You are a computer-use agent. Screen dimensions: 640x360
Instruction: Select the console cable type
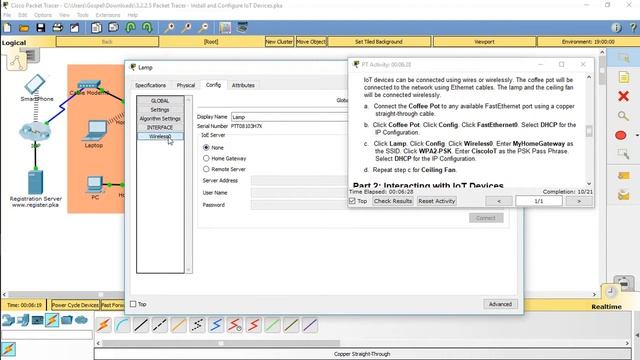point(122,325)
